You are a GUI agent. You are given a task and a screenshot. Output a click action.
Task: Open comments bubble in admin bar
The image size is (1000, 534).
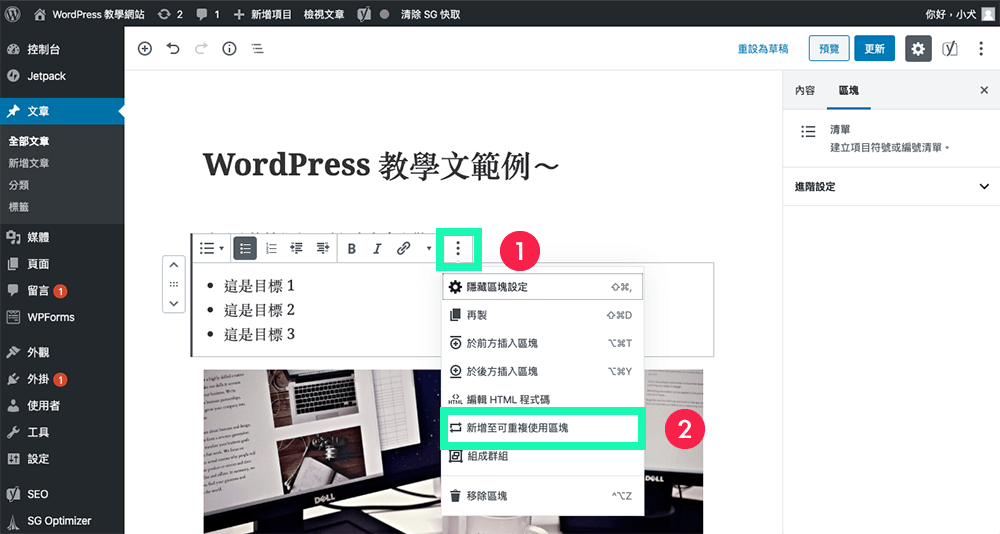click(x=208, y=14)
